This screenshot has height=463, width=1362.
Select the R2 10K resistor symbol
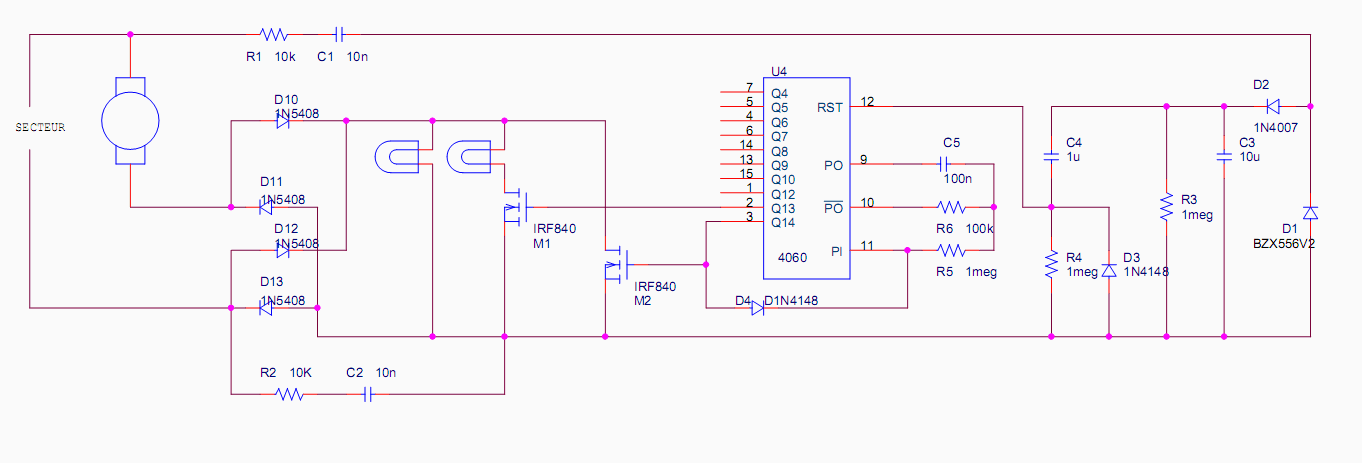point(289,395)
